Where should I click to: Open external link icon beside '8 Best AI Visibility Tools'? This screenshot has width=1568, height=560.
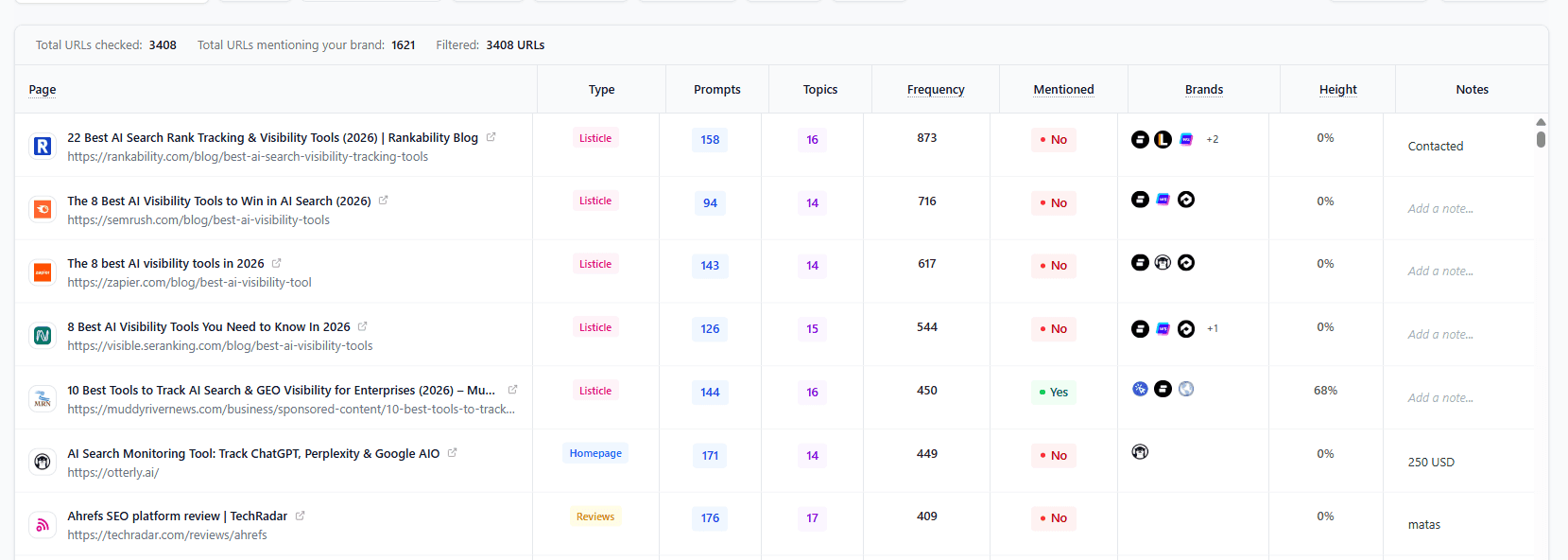tap(362, 326)
